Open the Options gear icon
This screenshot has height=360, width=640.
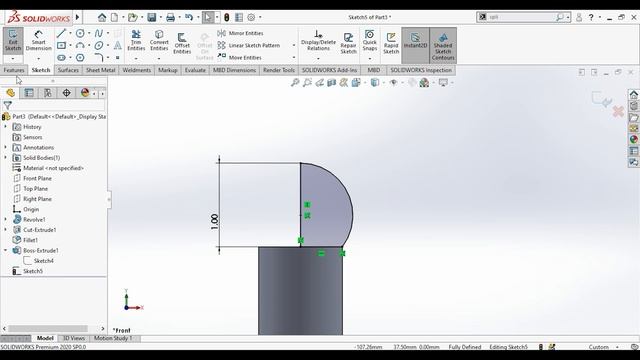tap(251, 17)
